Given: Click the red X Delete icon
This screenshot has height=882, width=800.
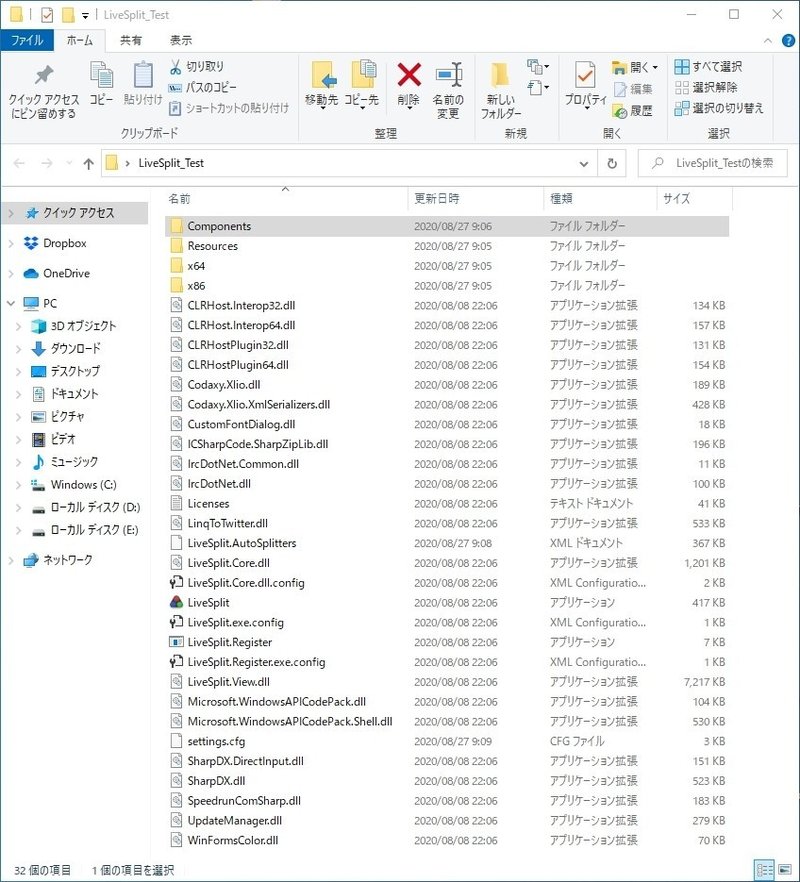Looking at the screenshot, I should click(x=408, y=76).
